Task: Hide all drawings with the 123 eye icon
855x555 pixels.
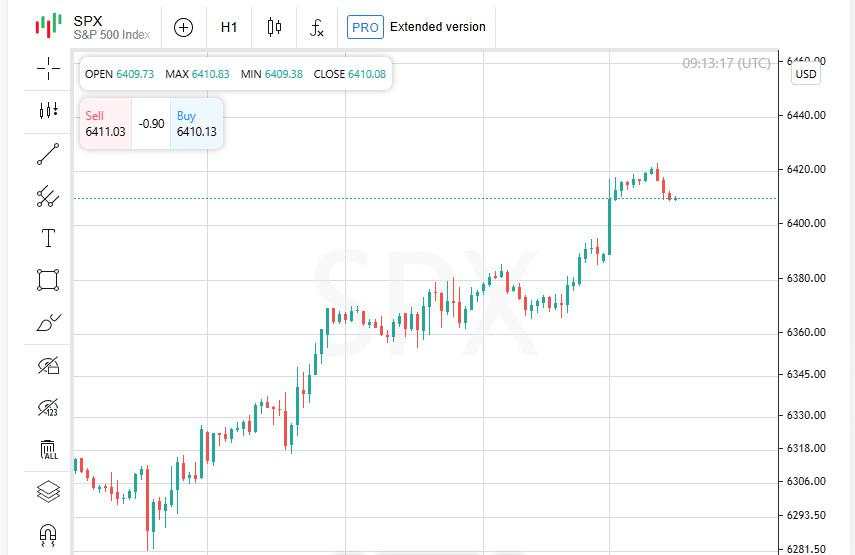Action: (48, 407)
